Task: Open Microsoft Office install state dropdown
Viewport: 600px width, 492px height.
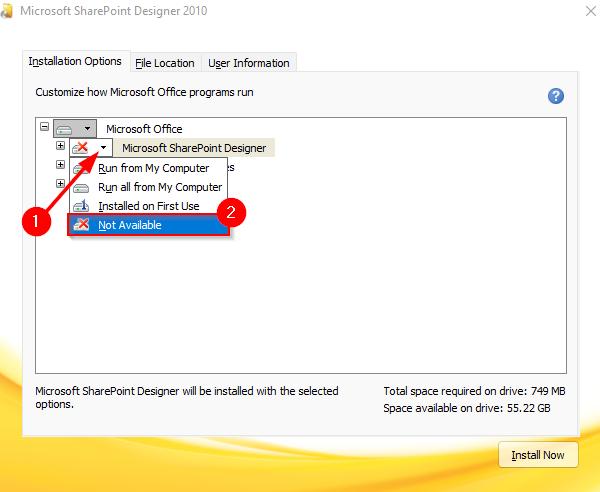Action: [75, 129]
